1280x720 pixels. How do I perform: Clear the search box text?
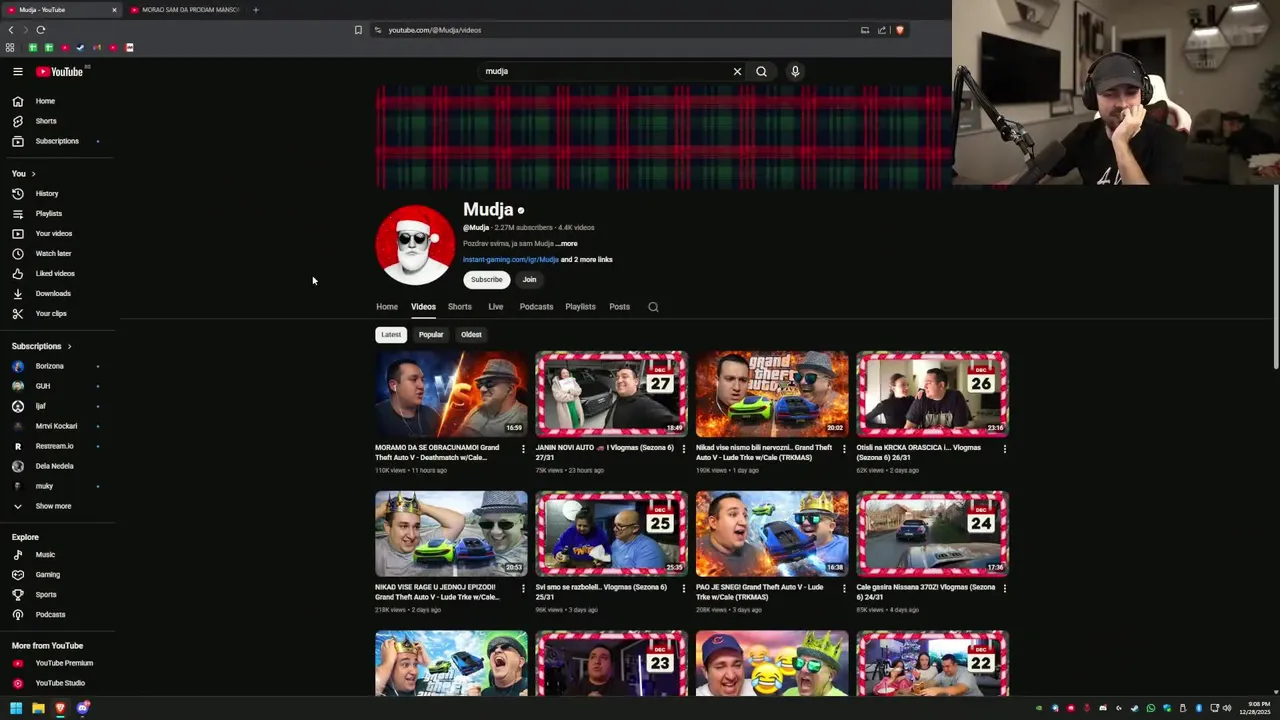click(x=737, y=71)
